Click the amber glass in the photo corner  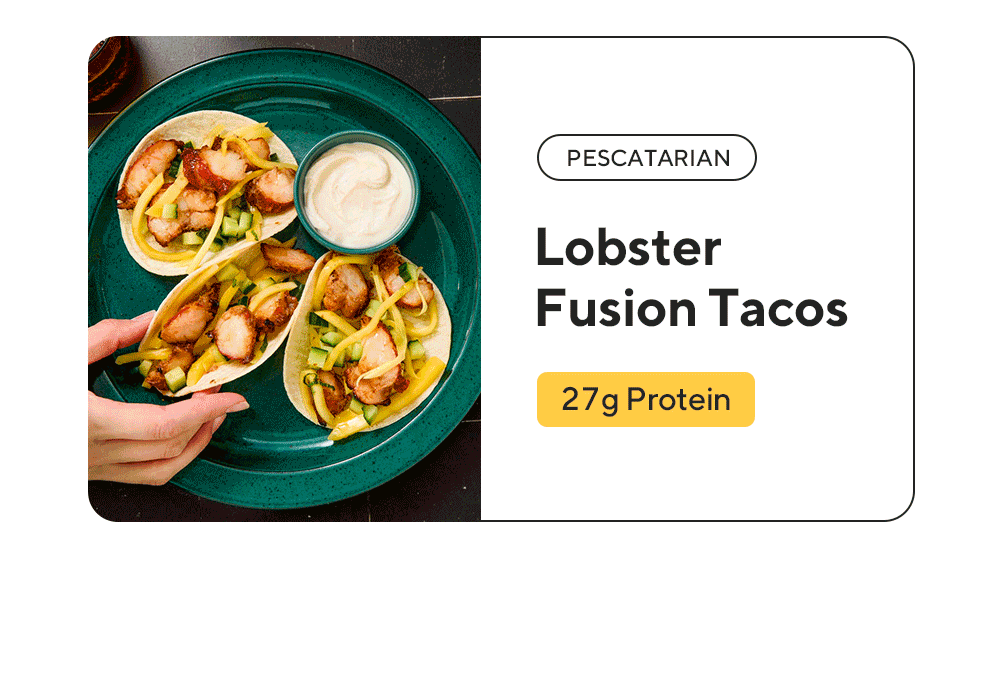point(108,67)
